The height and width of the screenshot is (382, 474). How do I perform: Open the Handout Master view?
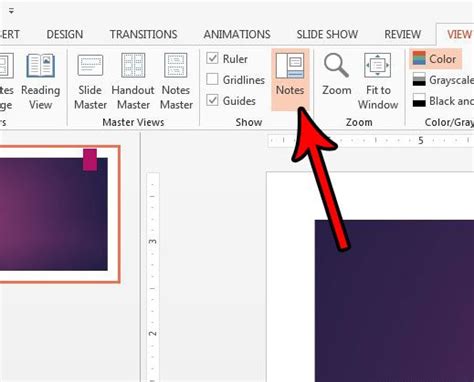(x=133, y=82)
